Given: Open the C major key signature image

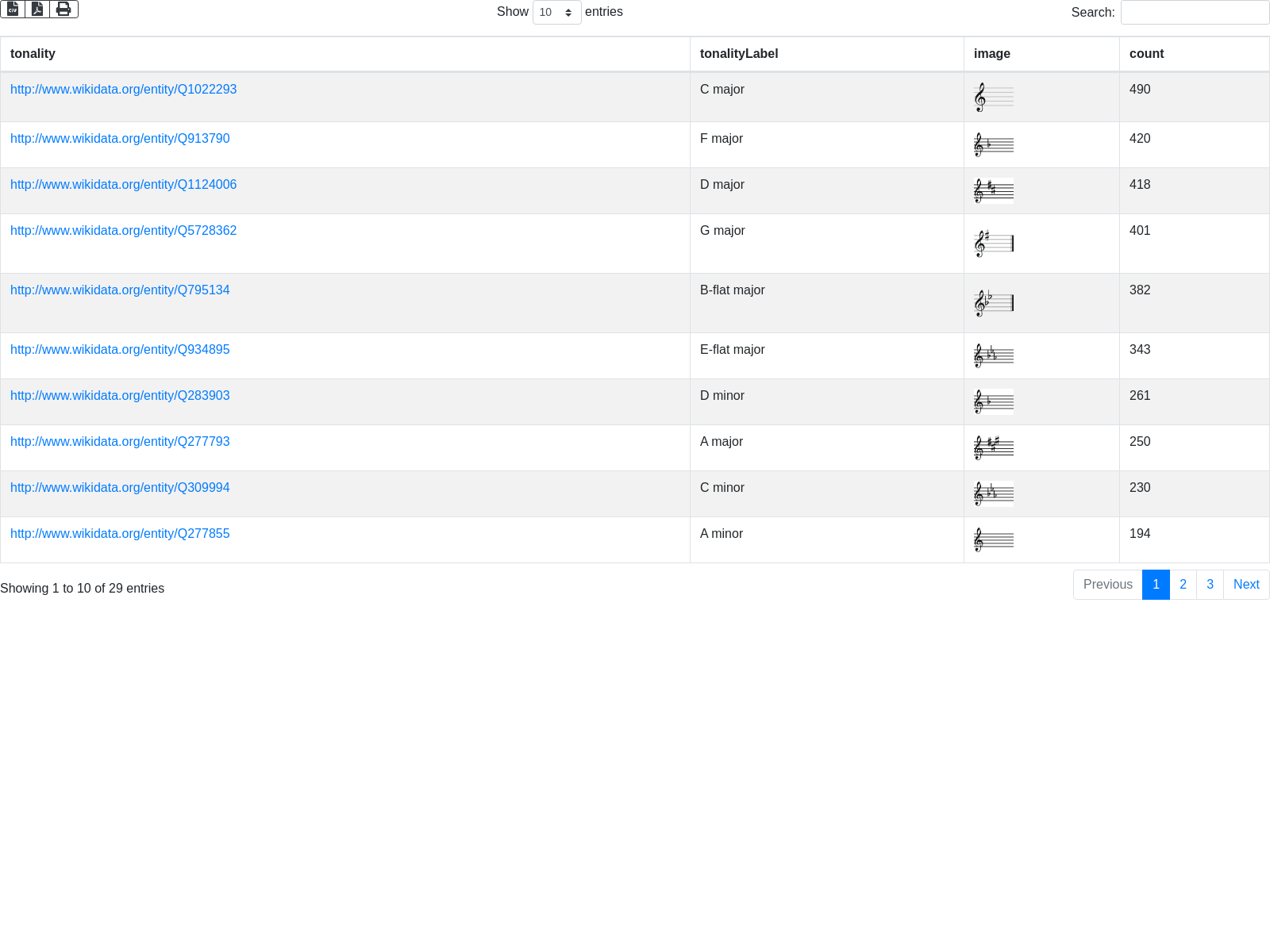Looking at the screenshot, I should coord(993,98).
